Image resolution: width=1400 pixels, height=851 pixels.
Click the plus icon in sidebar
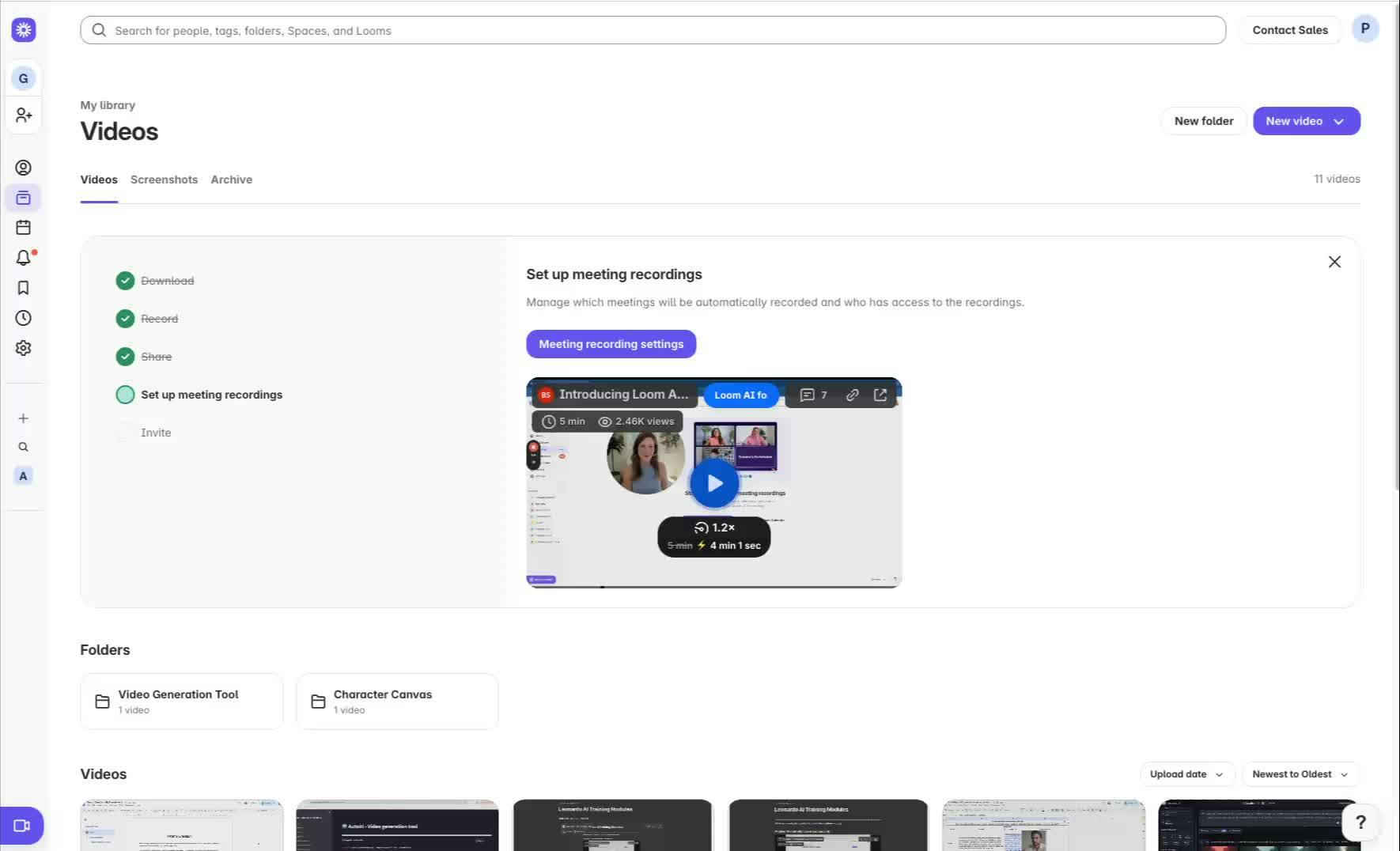24,418
